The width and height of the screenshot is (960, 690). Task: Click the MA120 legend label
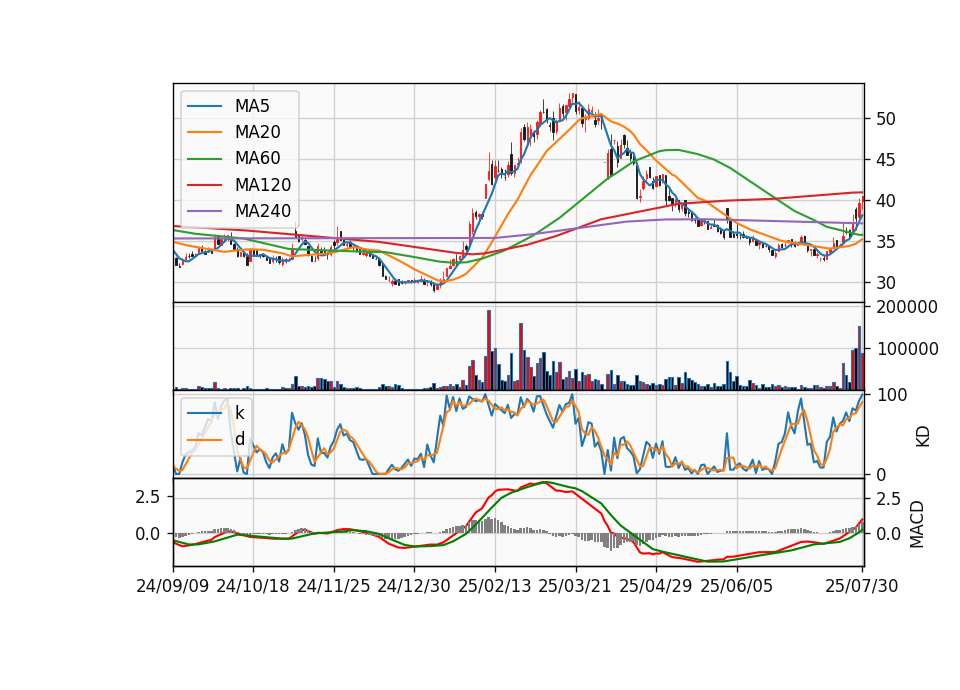point(263,185)
